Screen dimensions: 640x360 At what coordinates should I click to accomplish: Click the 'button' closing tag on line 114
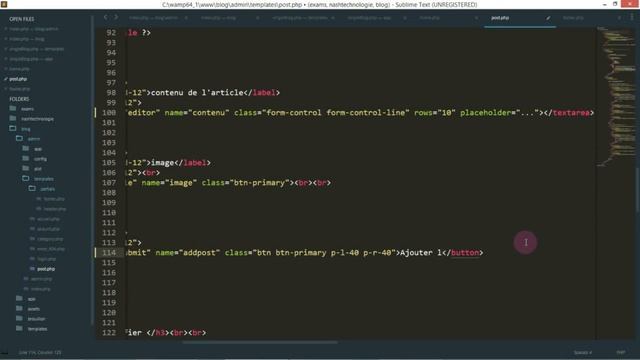[x=464, y=253]
